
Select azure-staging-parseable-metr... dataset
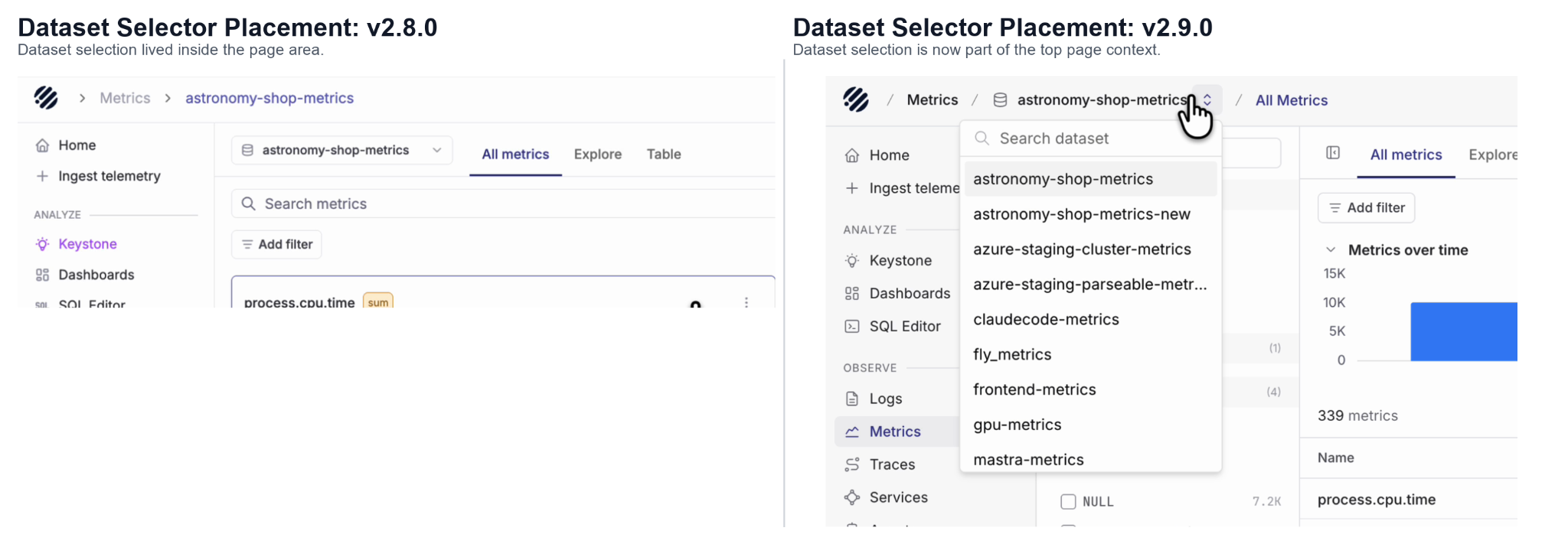pyautogui.click(x=1090, y=285)
